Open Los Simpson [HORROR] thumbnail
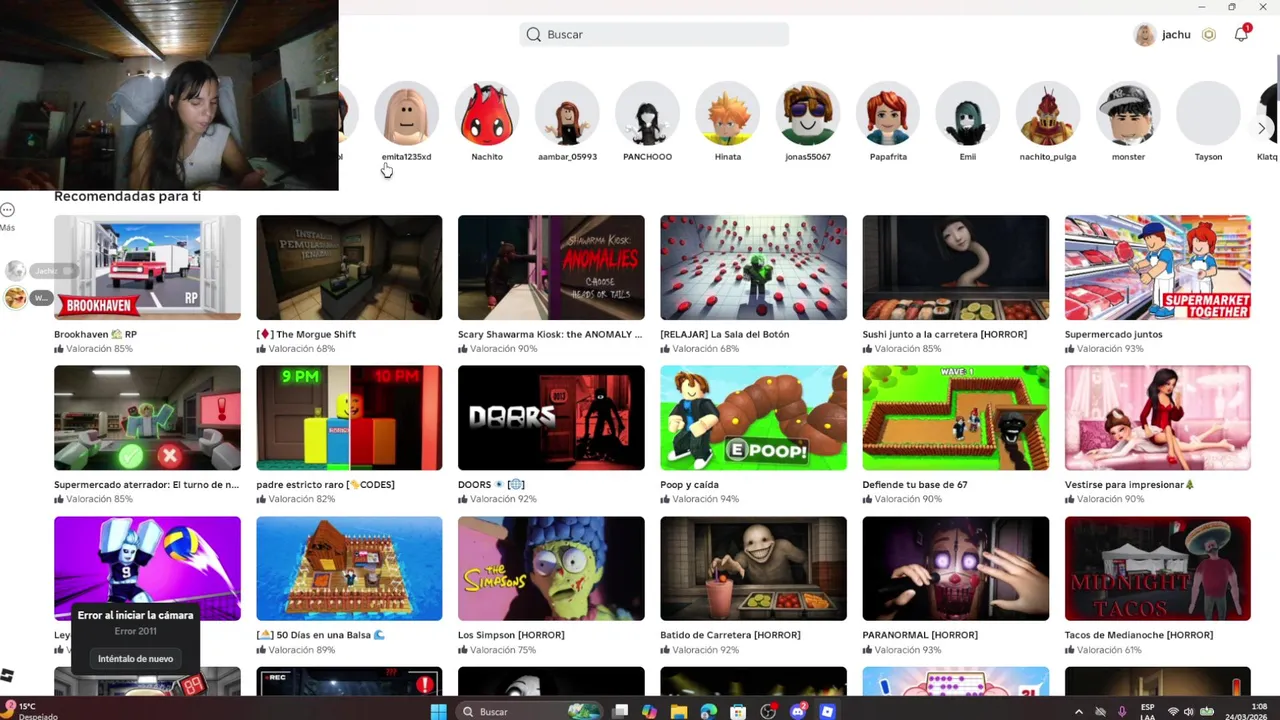The width and height of the screenshot is (1280, 720). tap(551, 568)
